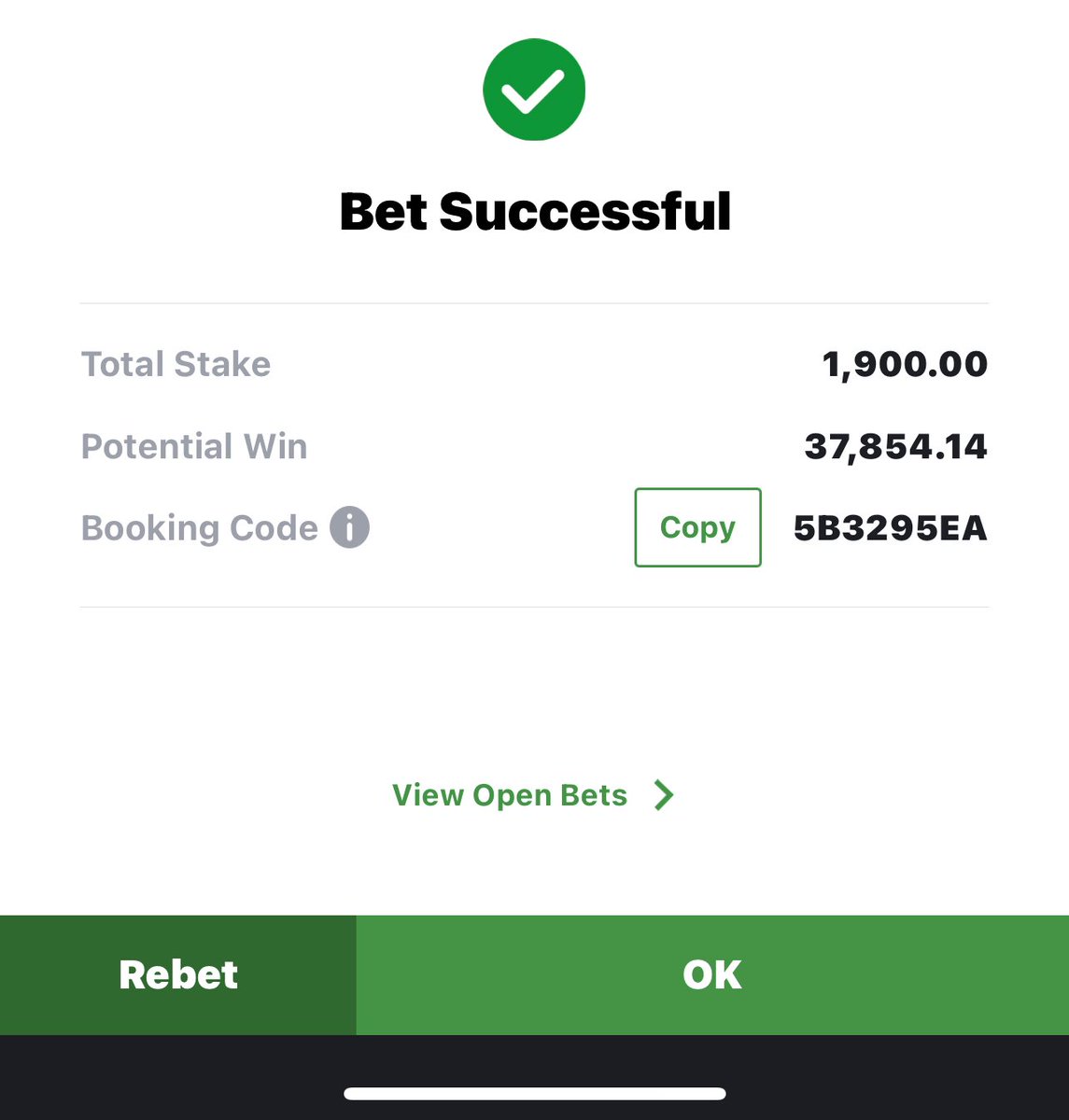Select the 1,900.00 stake amount
This screenshot has height=1120, width=1069.
905,364
